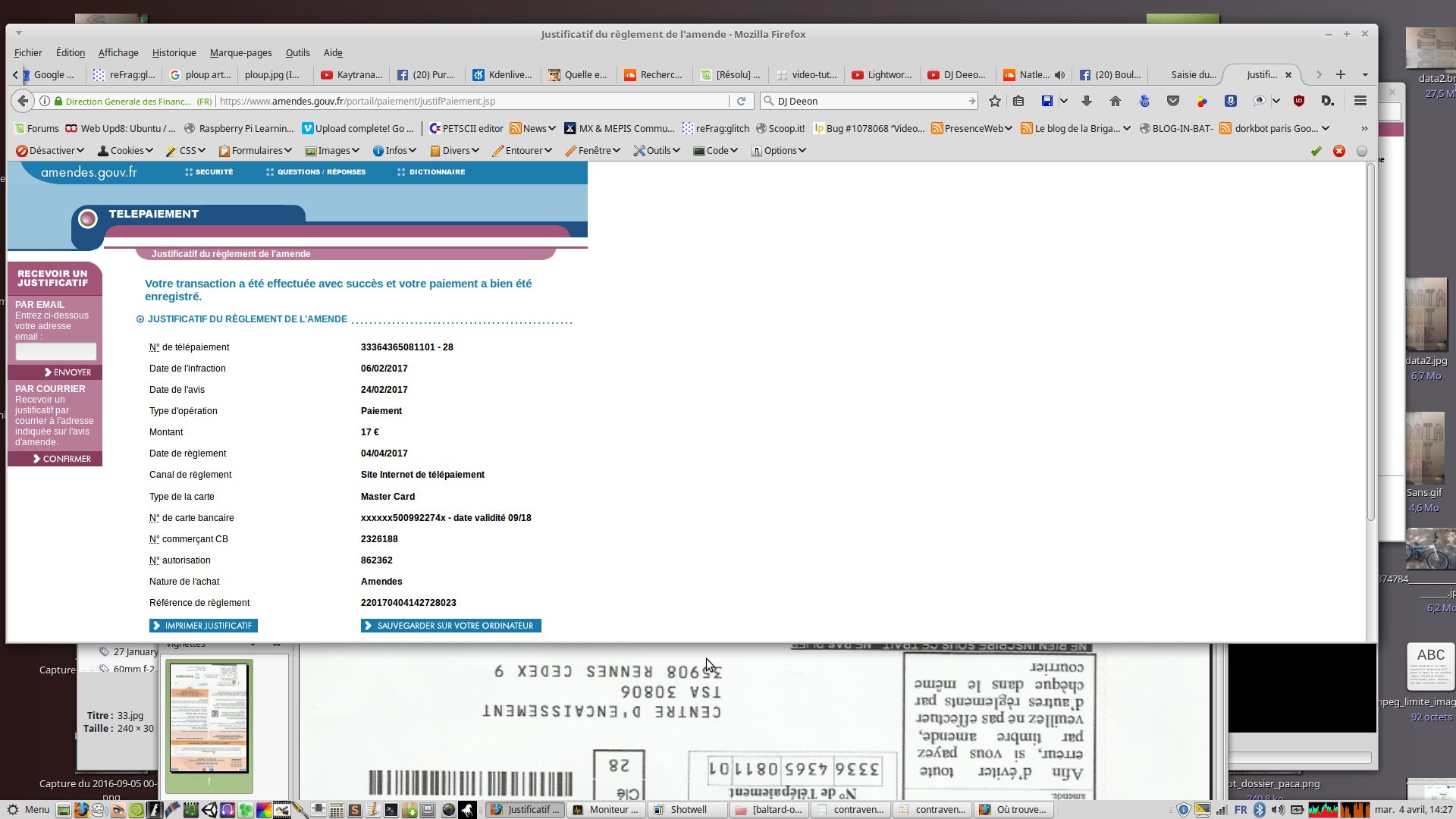Click SAUVEGARDER SUR VOTRE ORDINATEUR button
The height and width of the screenshot is (819, 1456).
tap(450, 626)
